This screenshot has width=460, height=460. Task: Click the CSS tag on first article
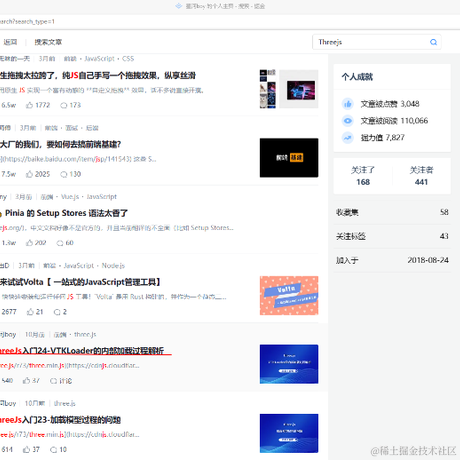point(128,59)
